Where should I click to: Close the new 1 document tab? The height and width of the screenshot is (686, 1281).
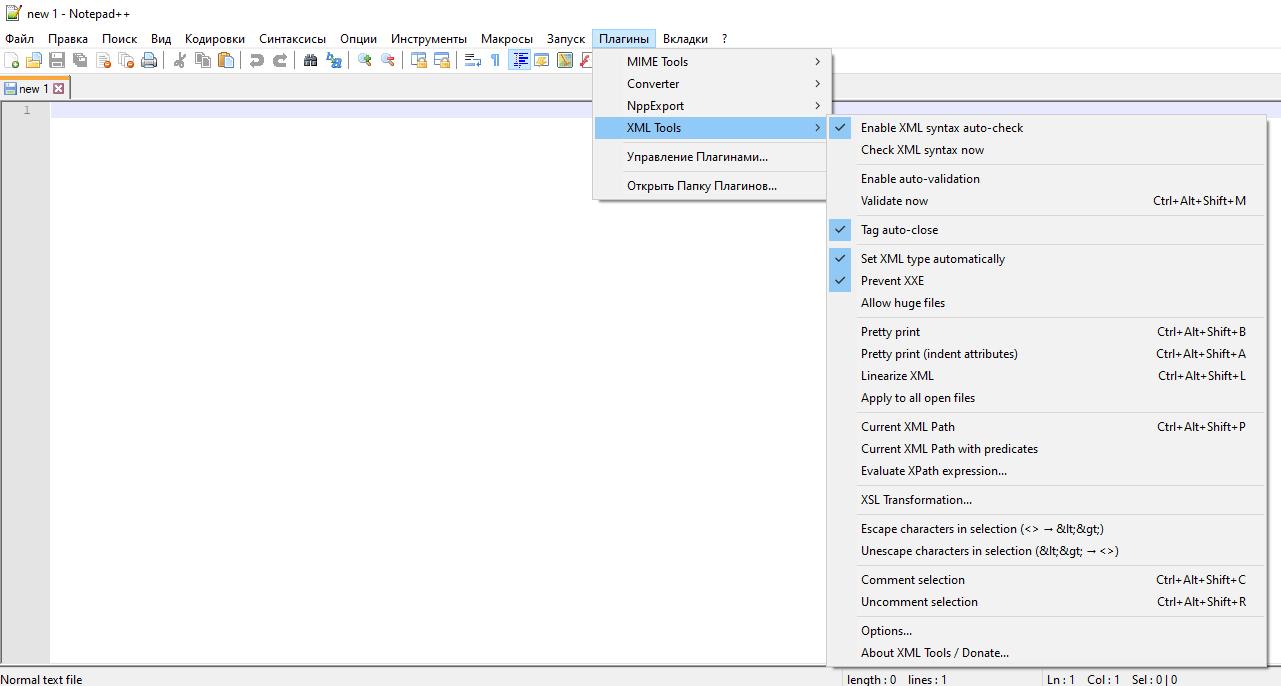(x=59, y=89)
